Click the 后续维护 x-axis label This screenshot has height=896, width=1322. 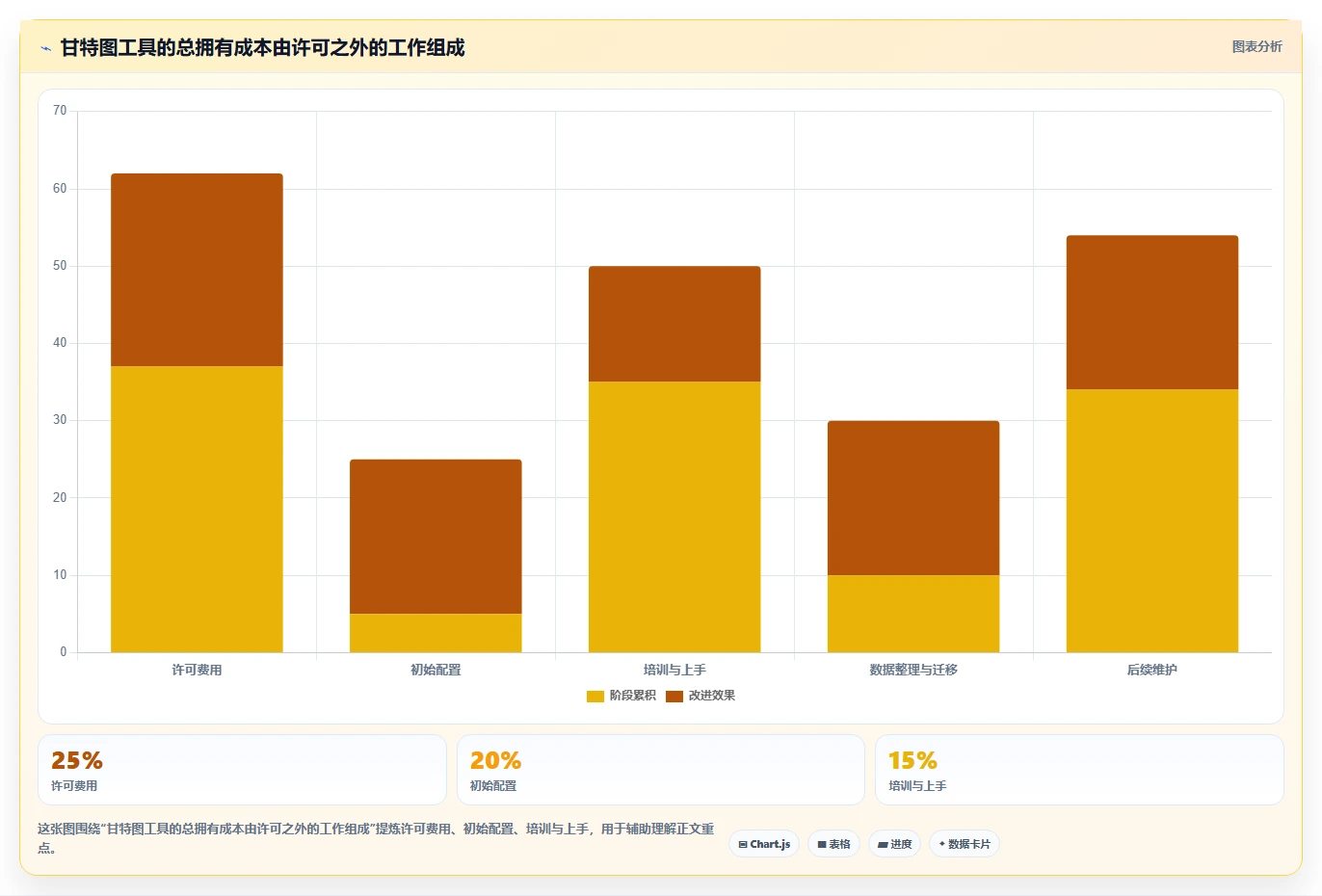[1152, 670]
